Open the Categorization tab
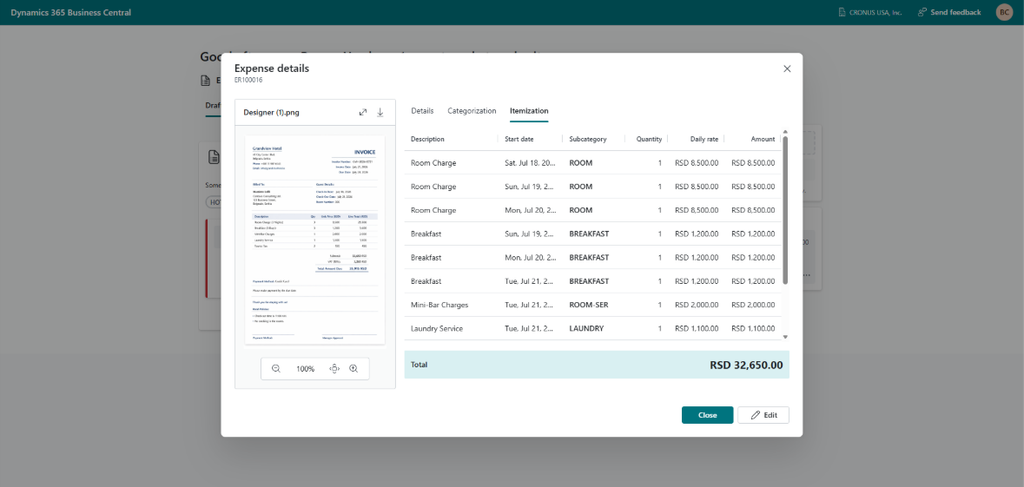 point(472,111)
